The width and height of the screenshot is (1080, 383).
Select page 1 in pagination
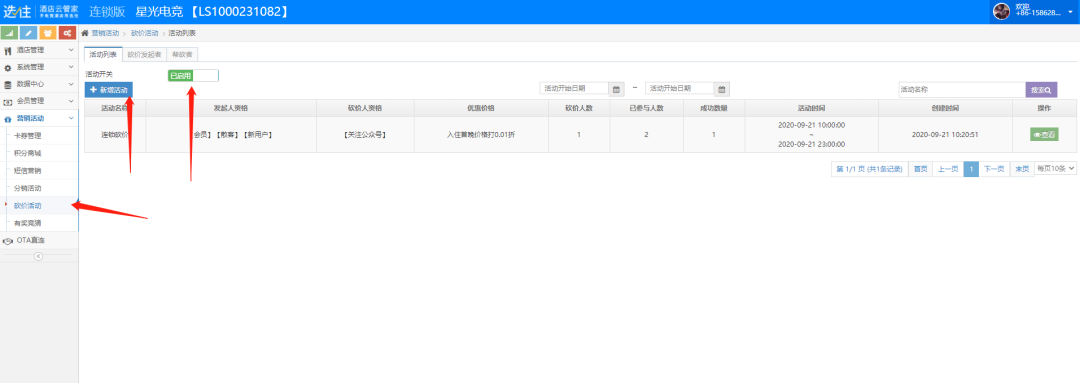(970, 169)
